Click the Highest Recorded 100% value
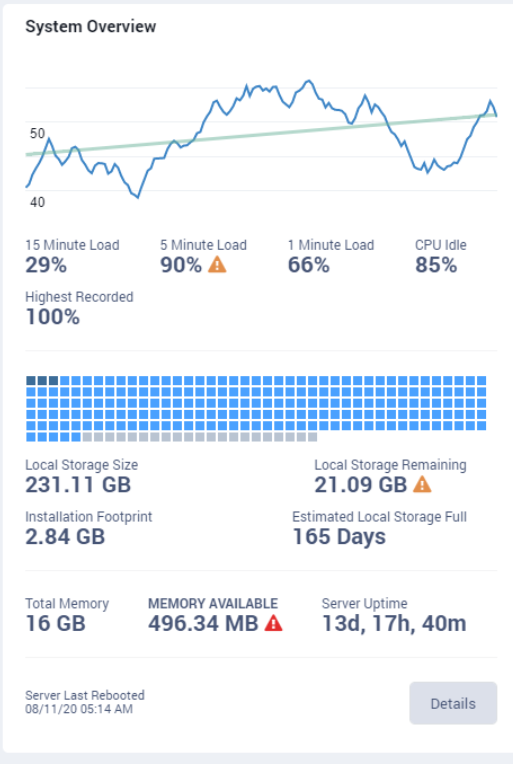 pyautogui.click(x=53, y=317)
